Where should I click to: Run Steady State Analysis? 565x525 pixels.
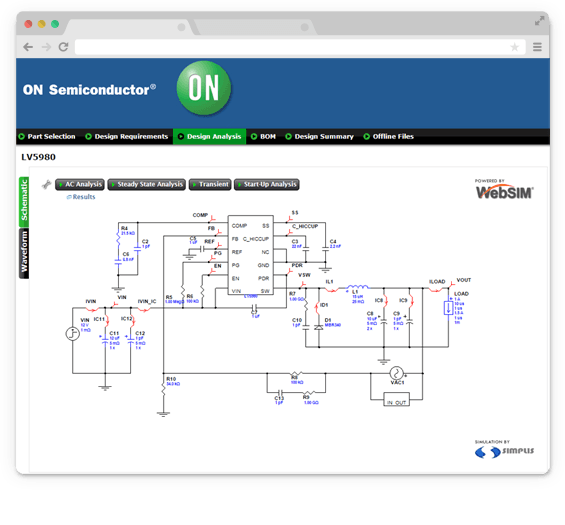[147, 184]
